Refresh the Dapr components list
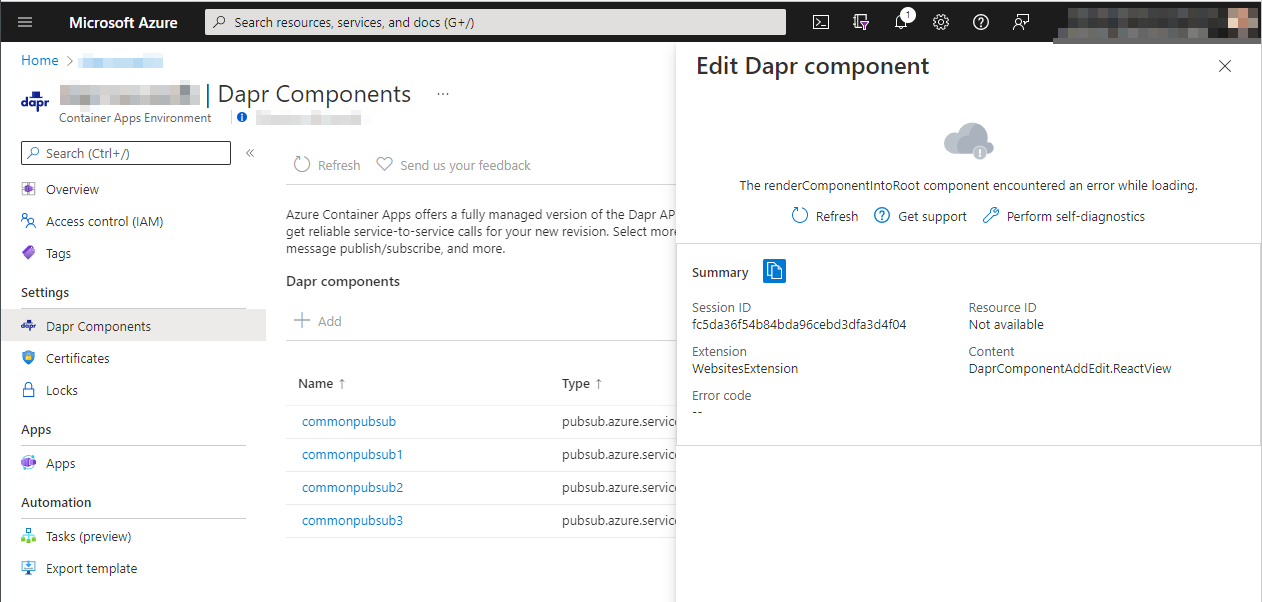Viewport: 1262px width, 602px height. [326, 164]
